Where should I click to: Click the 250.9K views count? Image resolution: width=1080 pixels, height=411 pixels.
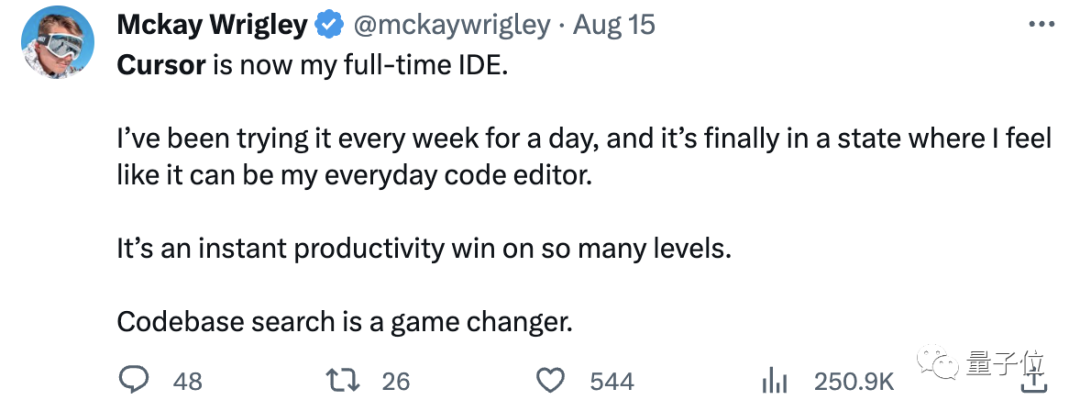point(854,381)
